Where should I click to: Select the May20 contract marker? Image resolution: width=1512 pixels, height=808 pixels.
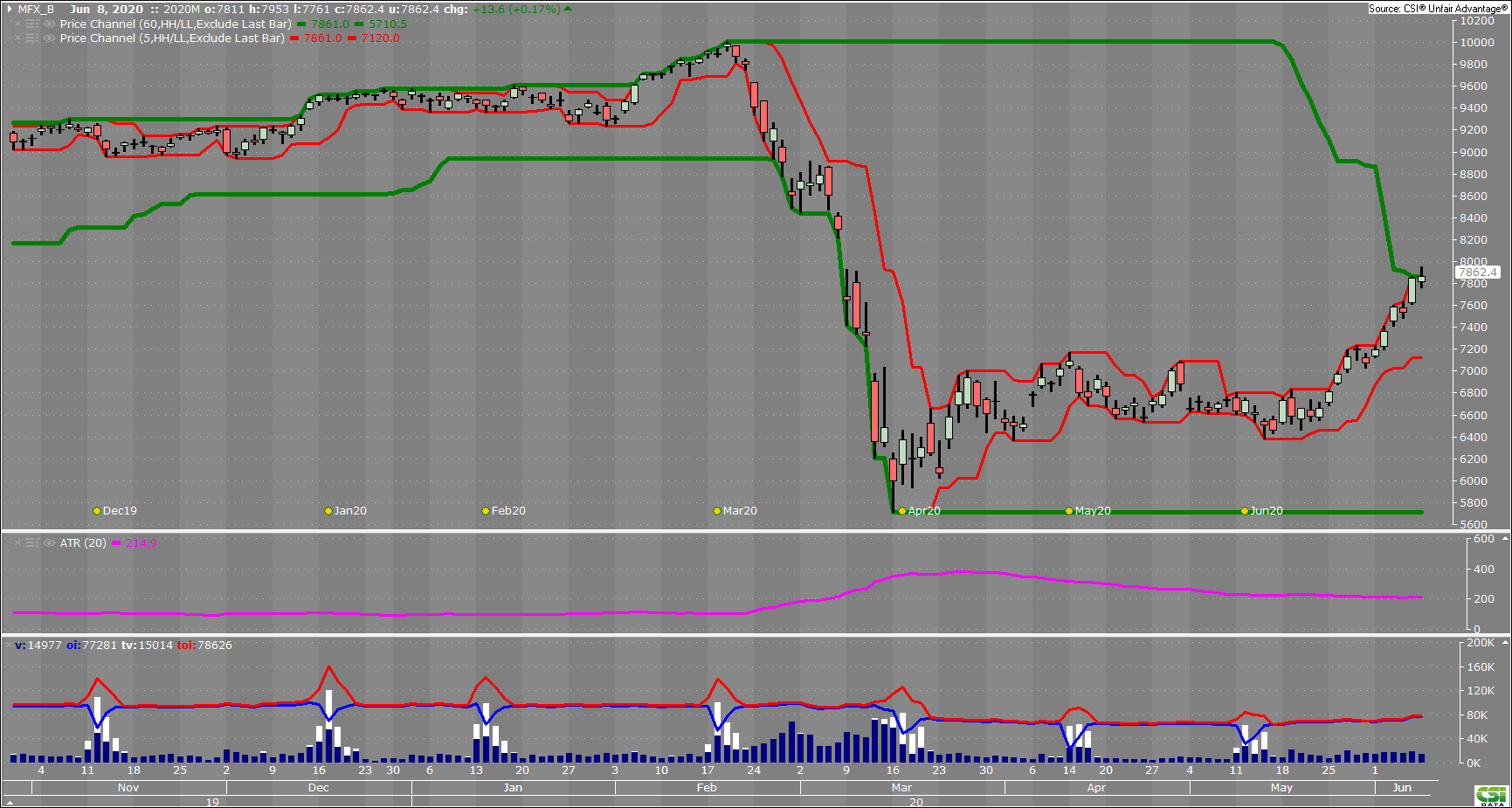pyautogui.click(x=1069, y=511)
